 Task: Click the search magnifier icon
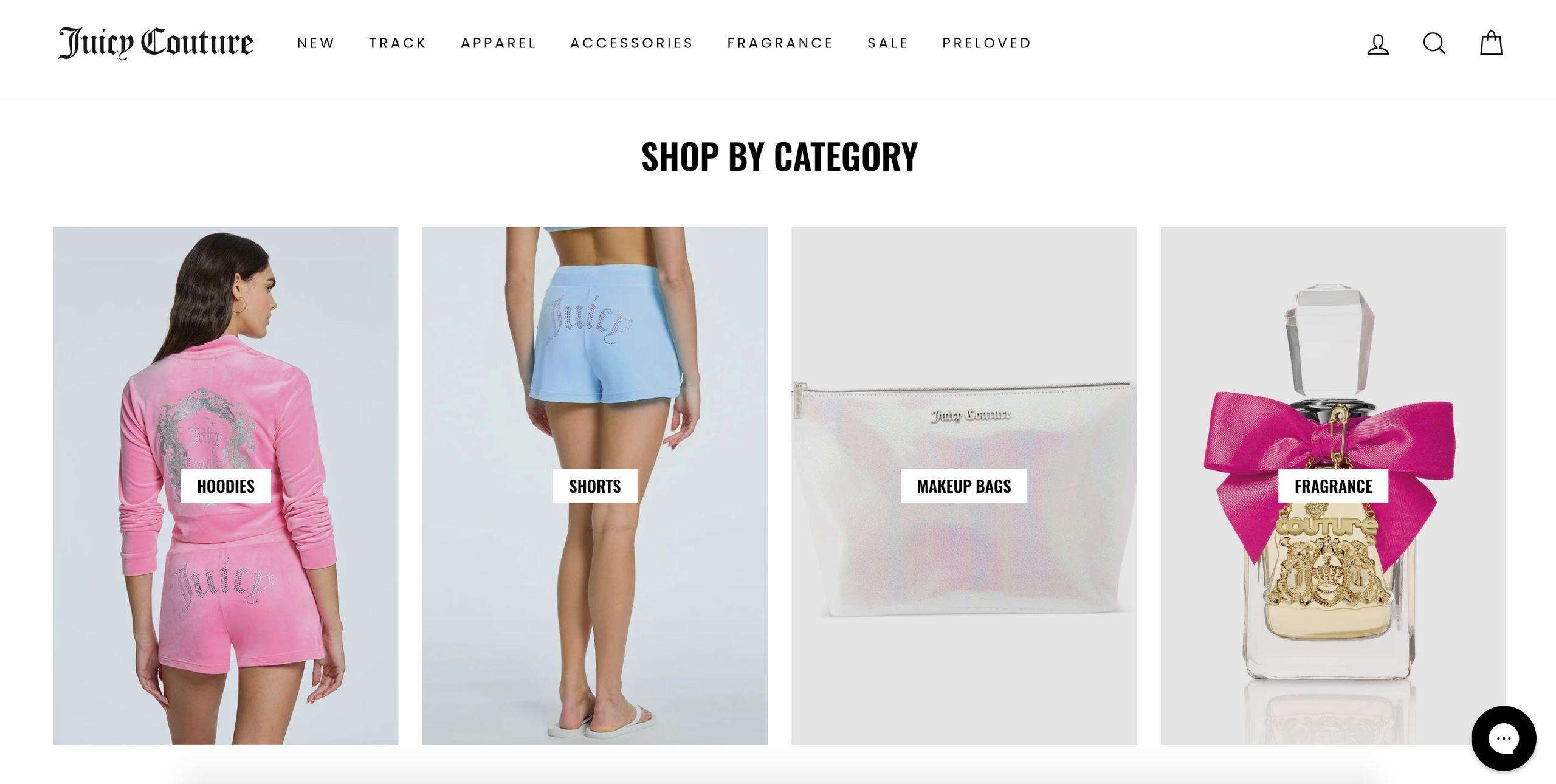tap(1434, 44)
